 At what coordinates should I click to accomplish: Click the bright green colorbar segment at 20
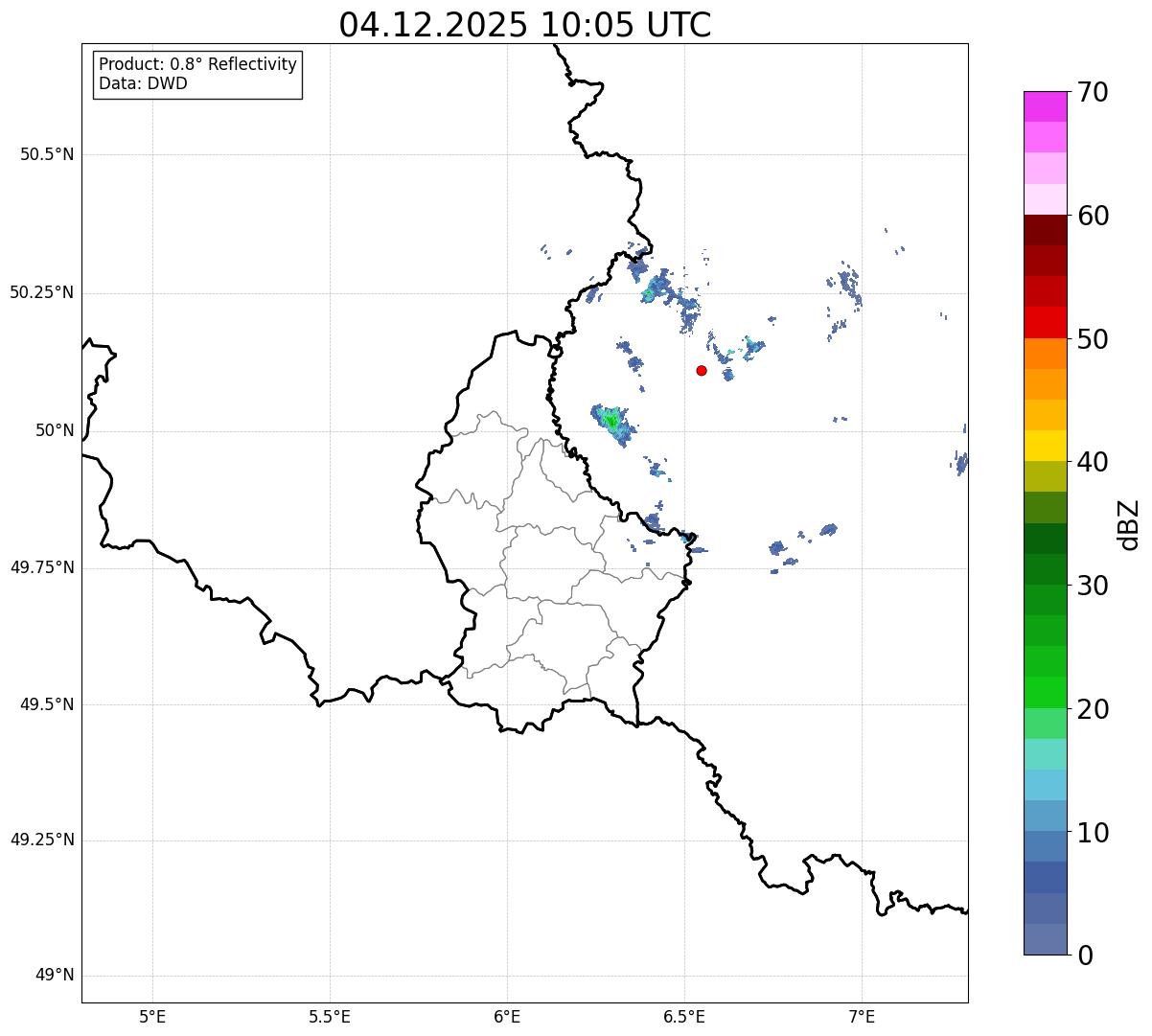click(1045, 692)
